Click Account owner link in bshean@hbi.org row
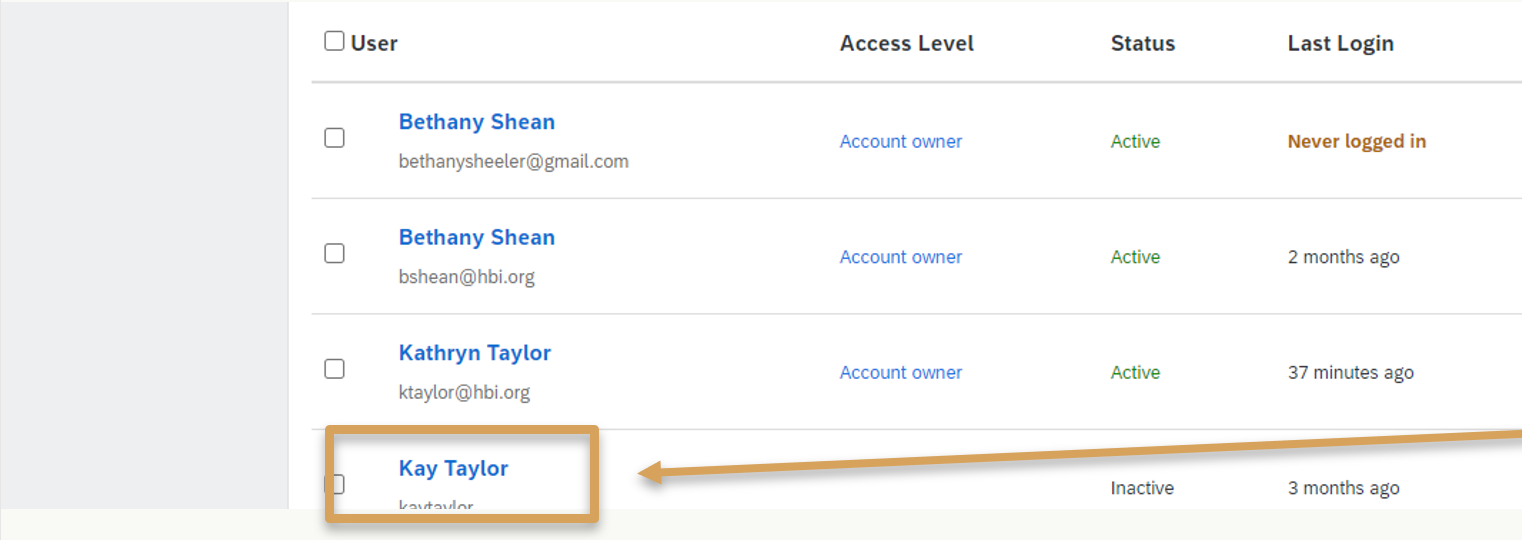The image size is (1522, 540). tap(900, 257)
